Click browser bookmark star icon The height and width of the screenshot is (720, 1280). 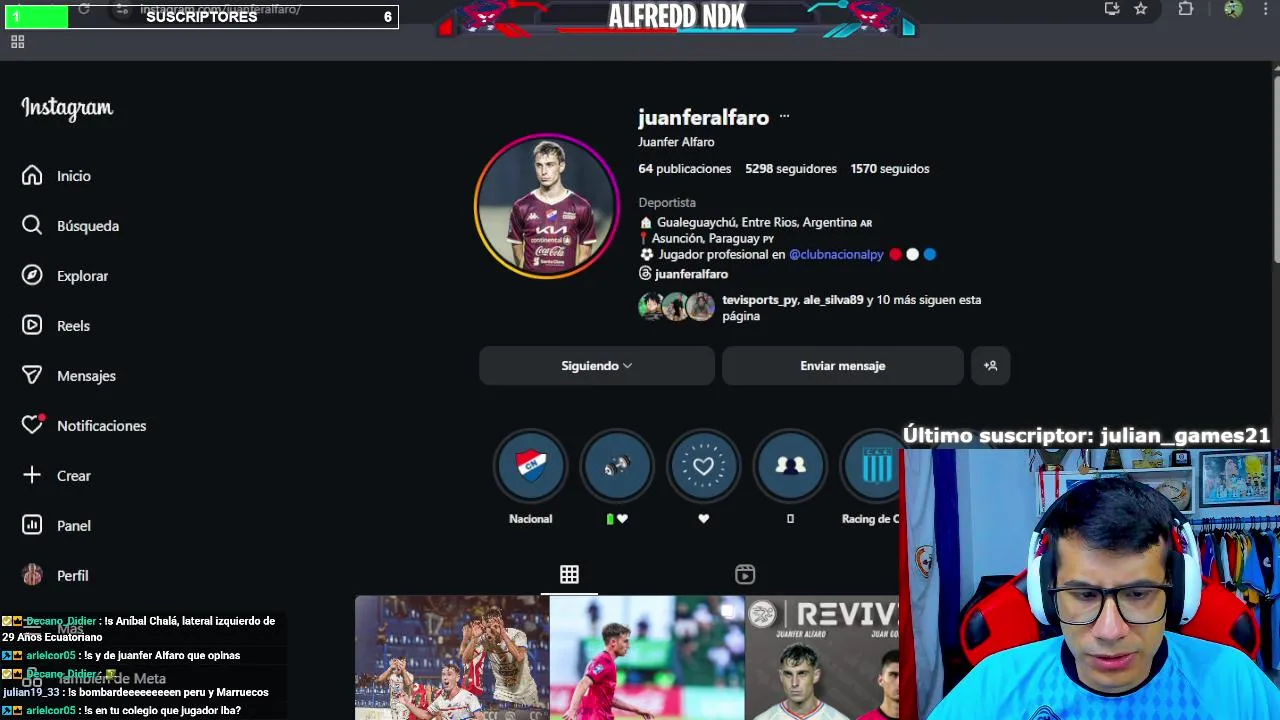click(x=1141, y=9)
